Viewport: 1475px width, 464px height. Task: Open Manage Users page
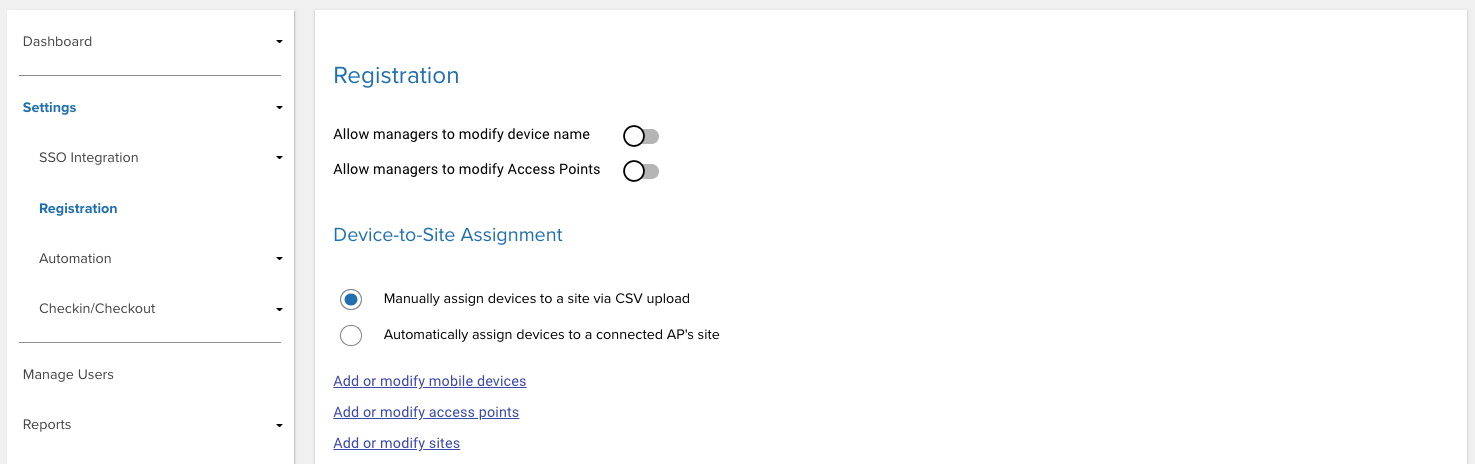[x=68, y=375]
